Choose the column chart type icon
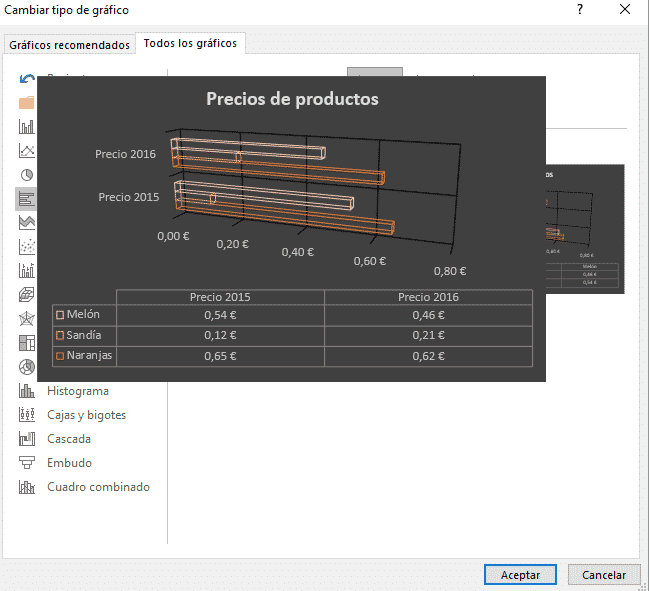The image size is (649, 591). click(x=27, y=127)
